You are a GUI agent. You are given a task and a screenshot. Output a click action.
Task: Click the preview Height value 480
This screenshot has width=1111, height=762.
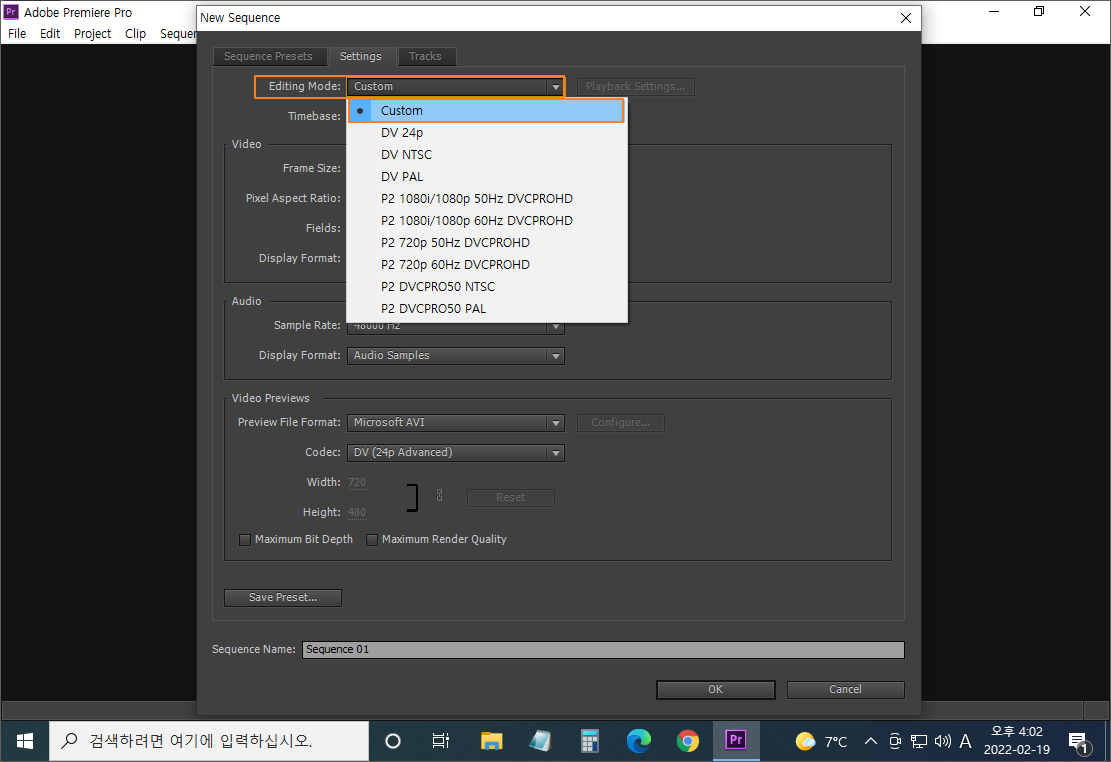[x=357, y=512]
